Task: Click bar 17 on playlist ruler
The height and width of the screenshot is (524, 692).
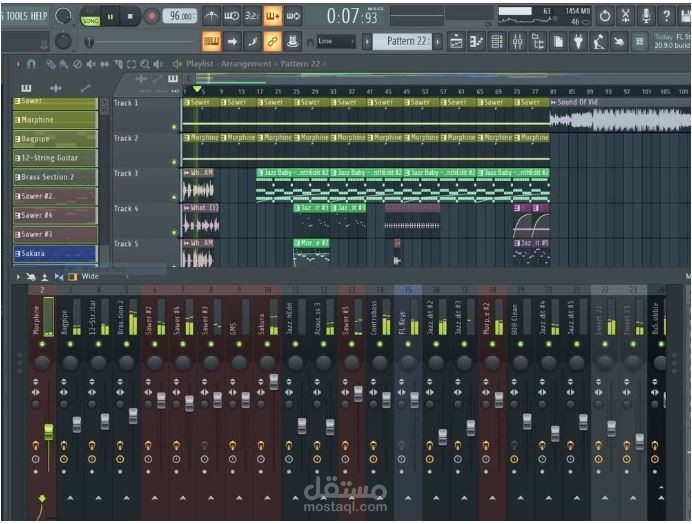Action: pos(260,92)
